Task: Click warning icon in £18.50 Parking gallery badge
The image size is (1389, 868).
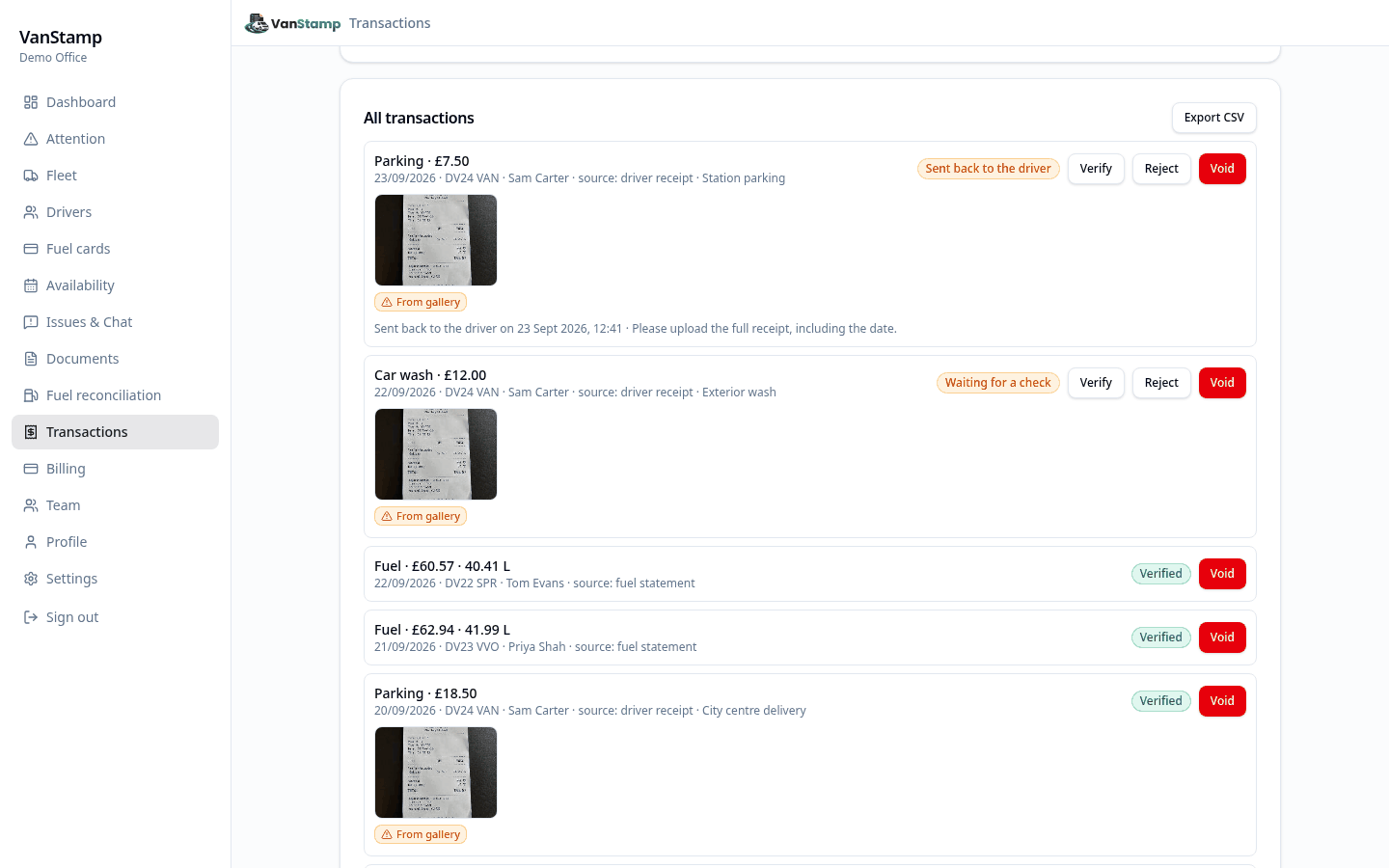Action: [387, 834]
